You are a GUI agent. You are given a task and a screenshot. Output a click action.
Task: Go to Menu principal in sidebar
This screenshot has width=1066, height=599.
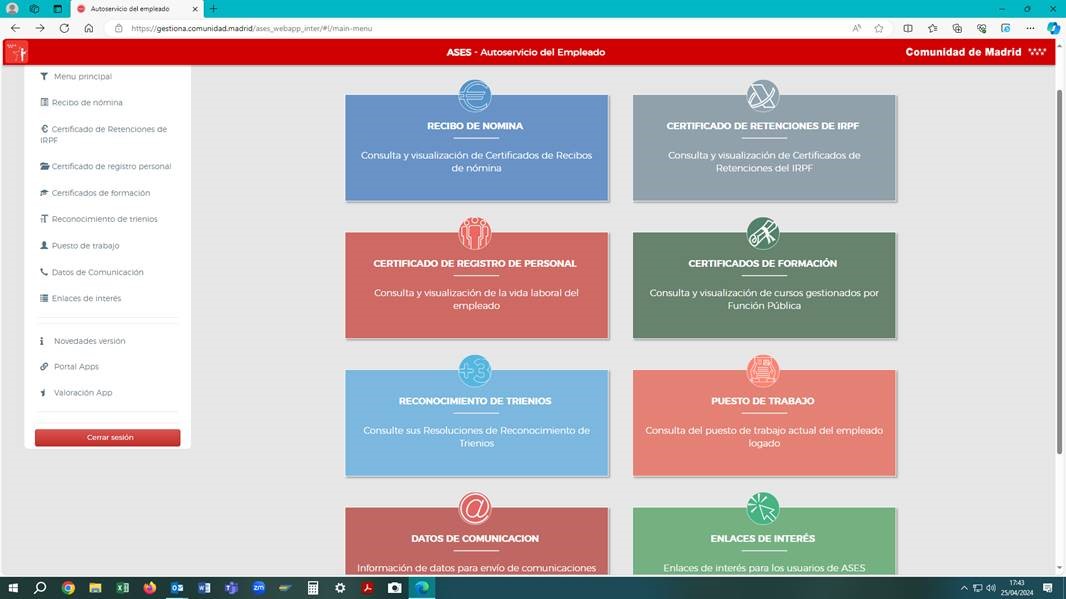(x=82, y=77)
